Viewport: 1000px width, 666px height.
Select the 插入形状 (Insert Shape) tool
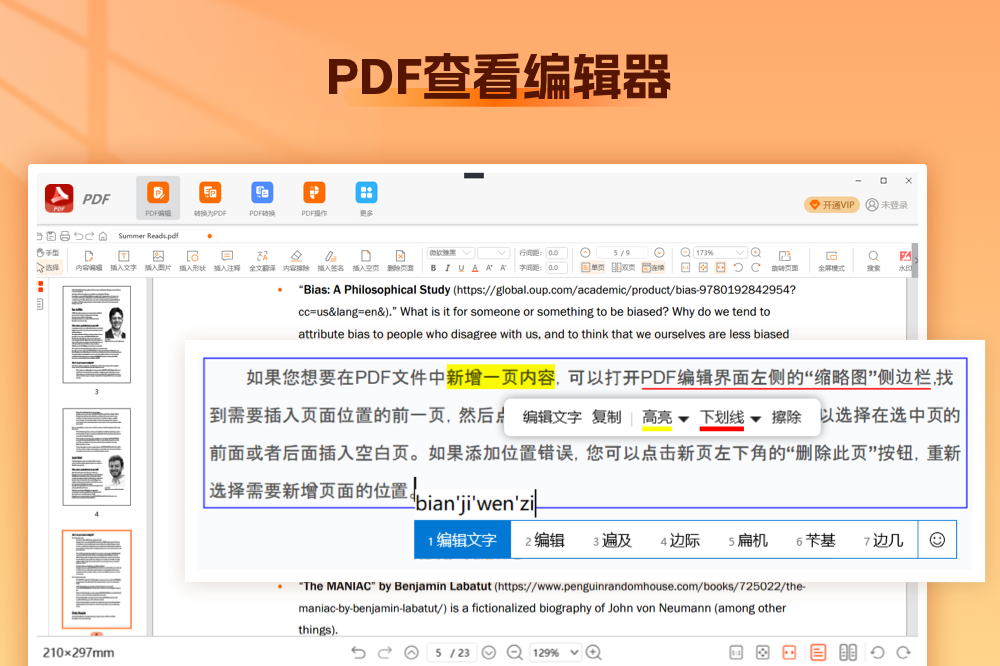pos(193,259)
